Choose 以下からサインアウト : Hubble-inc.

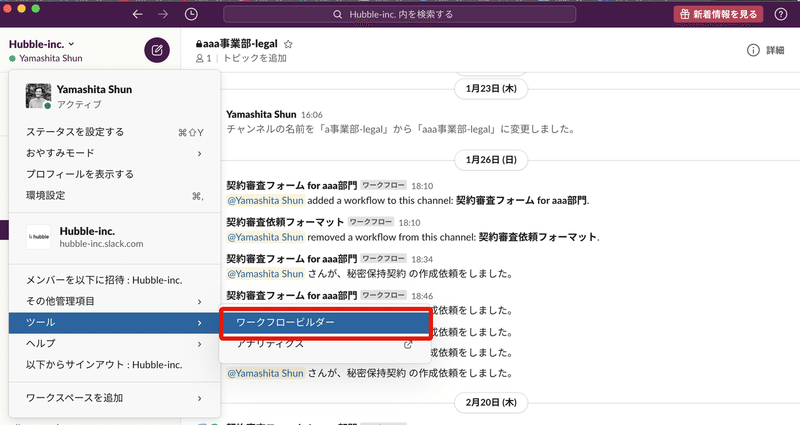[x=115, y=365]
